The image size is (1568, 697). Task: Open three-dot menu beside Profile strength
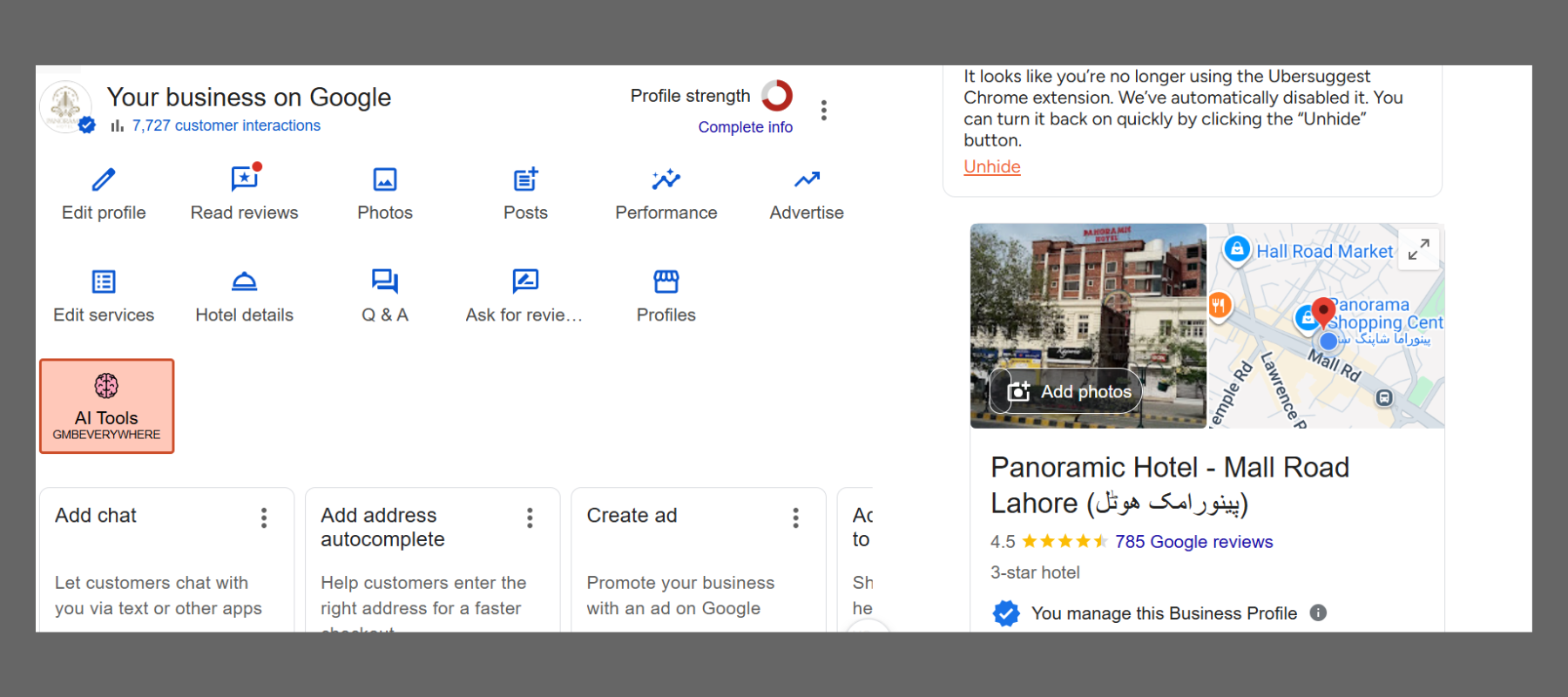pos(823,111)
